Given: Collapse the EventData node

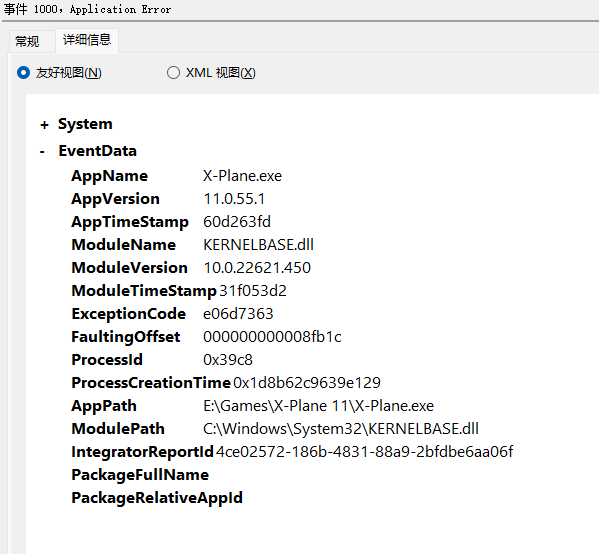Looking at the screenshot, I should [x=42, y=152].
